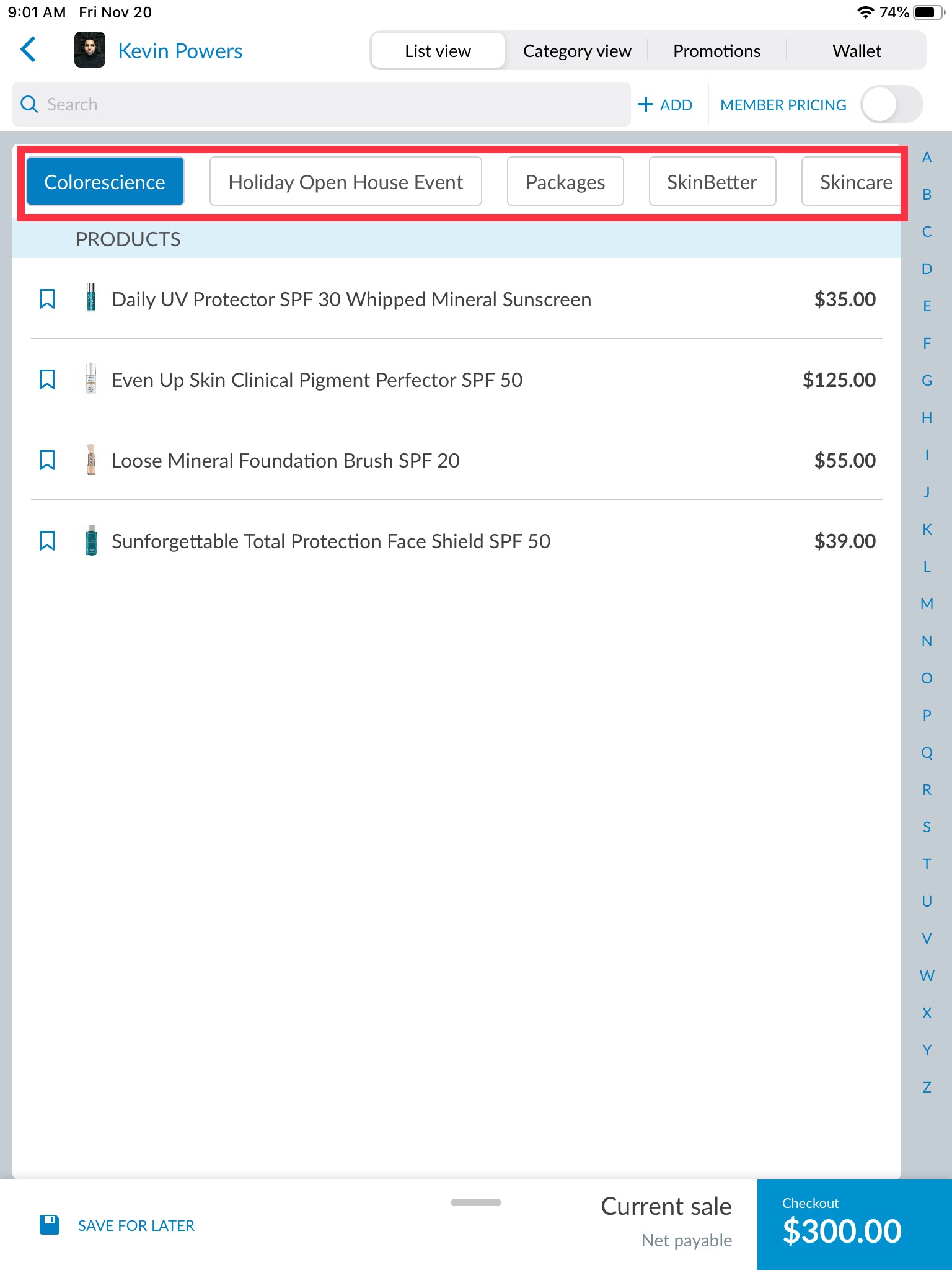
Task: Tap the Wi-Fi status icon
Action: point(865,12)
